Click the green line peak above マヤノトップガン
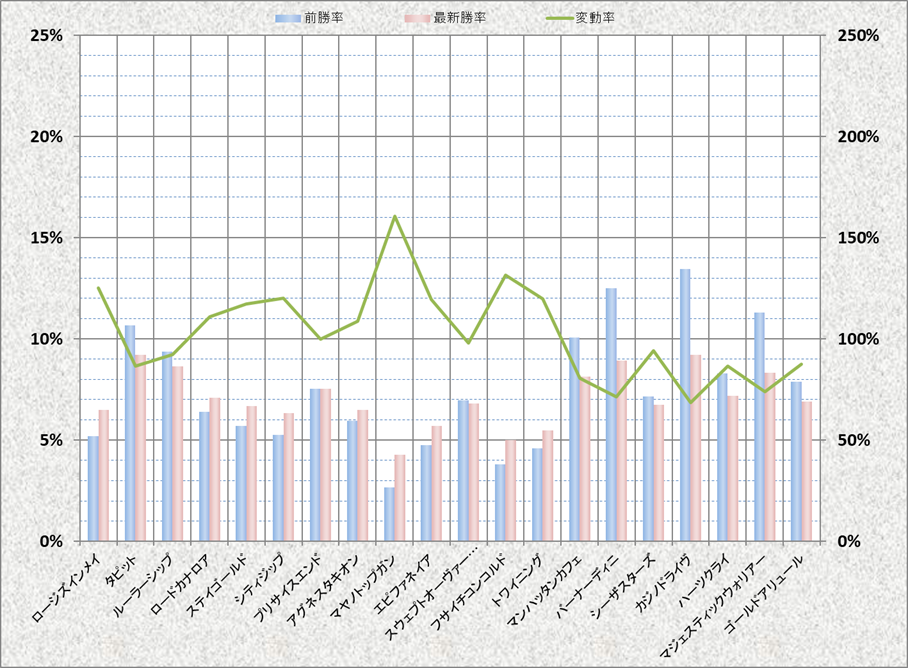 395,217
